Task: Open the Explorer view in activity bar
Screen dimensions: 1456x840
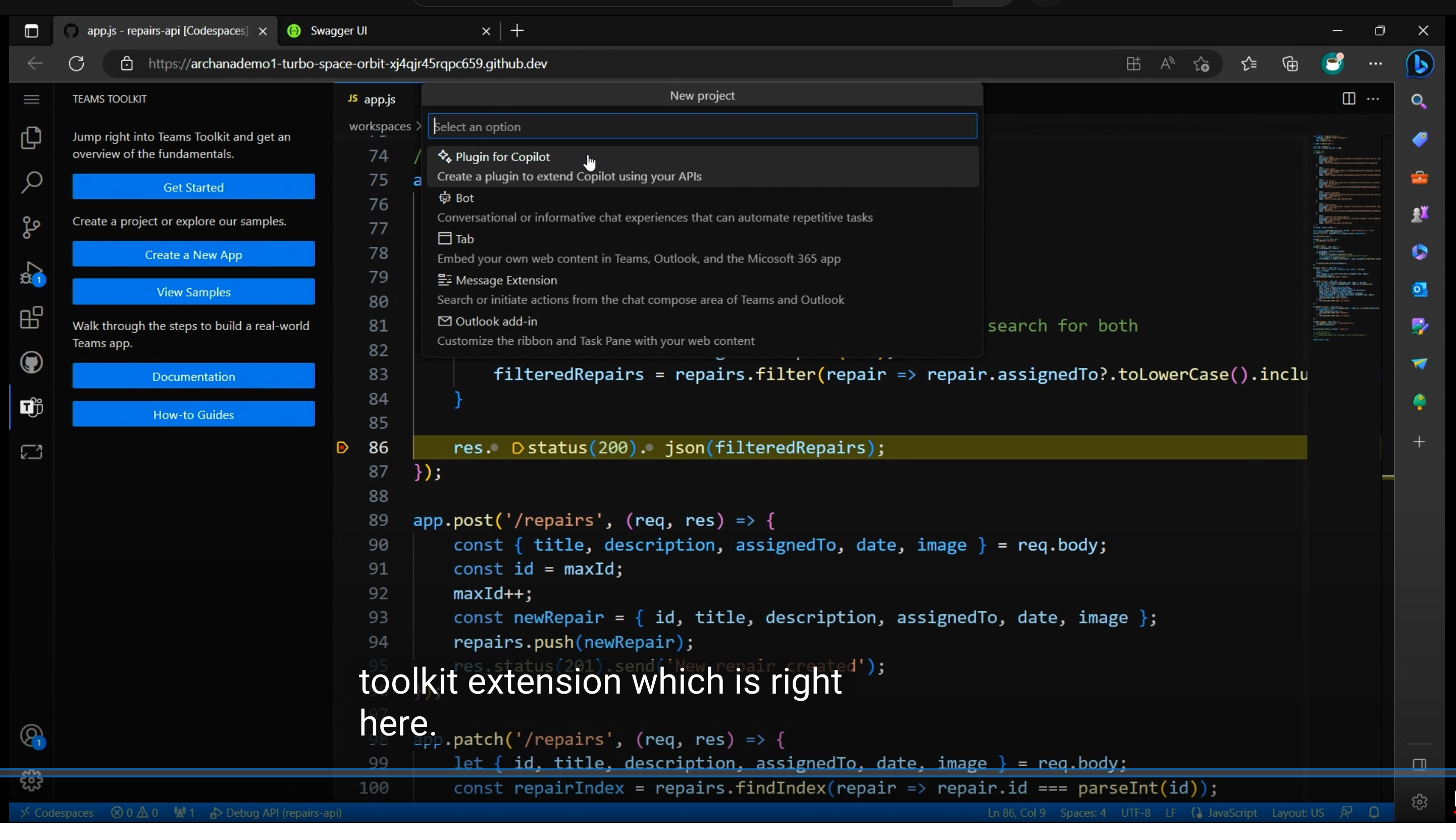Action: point(31,138)
